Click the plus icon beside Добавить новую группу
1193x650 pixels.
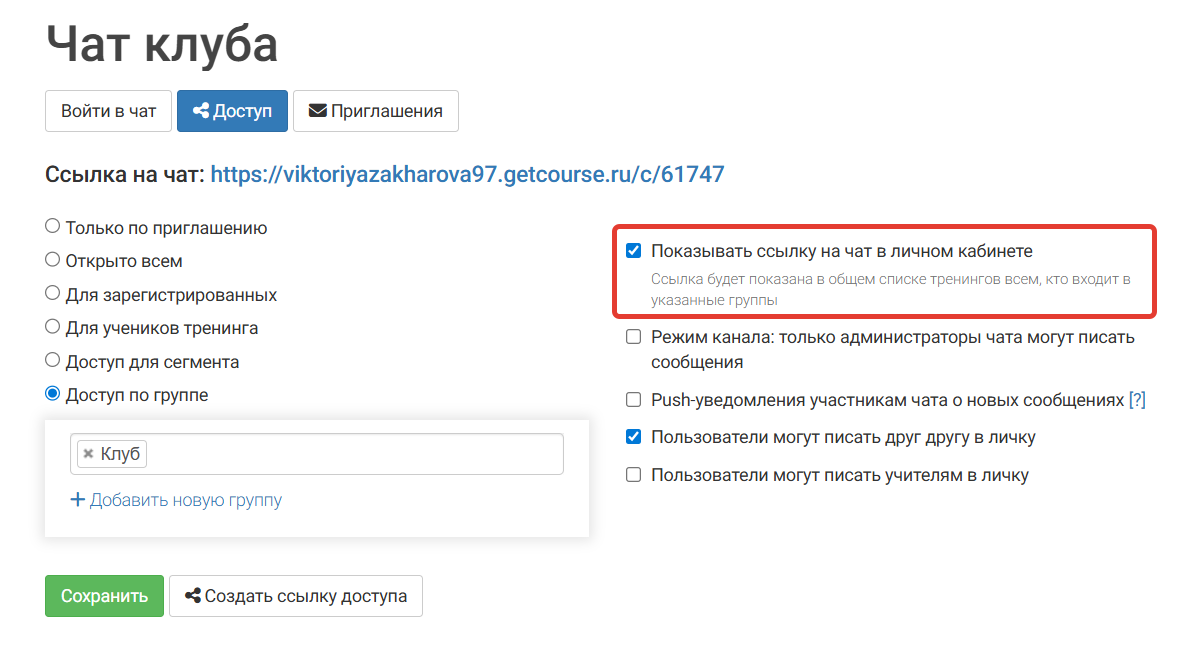pyautogui.click(x=78, y=499)
